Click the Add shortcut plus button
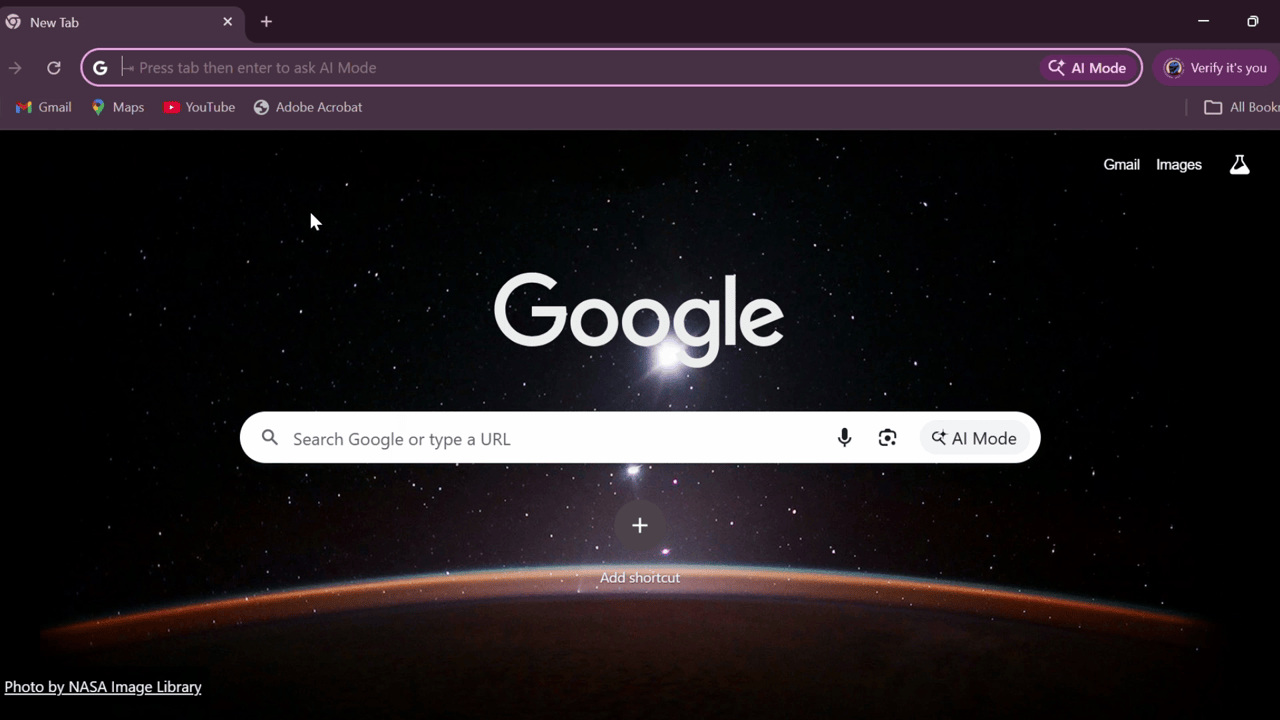 point(640,526)
